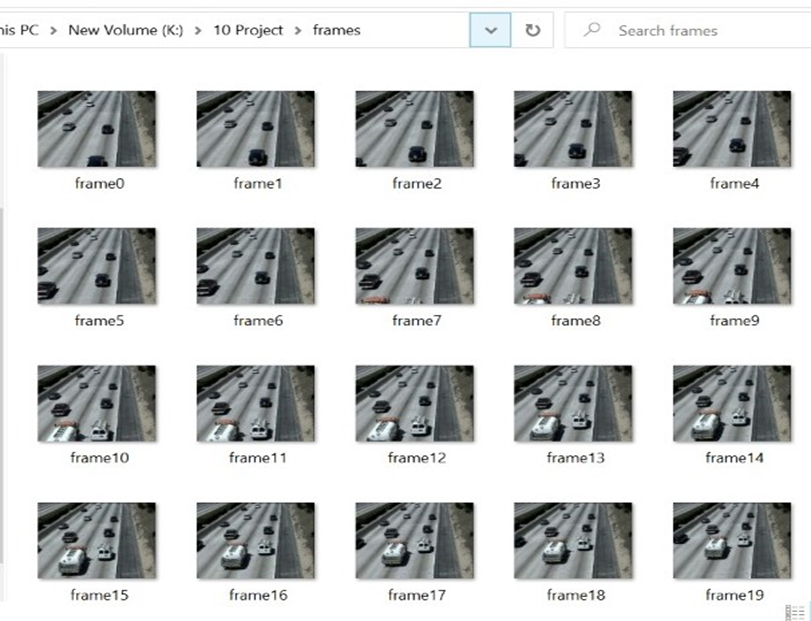Navigate to New Volume (K:) breadcrumb
This screenshot has height=621, width=811.
coord(126,30)
